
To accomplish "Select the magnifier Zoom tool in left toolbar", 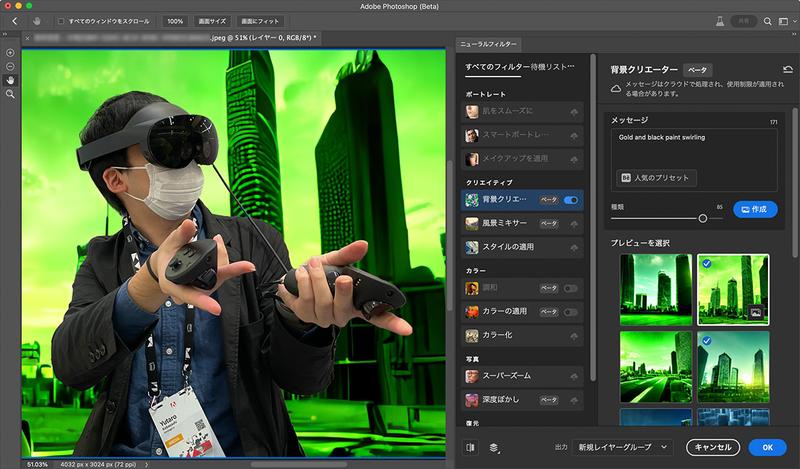I will click(10, 94).
